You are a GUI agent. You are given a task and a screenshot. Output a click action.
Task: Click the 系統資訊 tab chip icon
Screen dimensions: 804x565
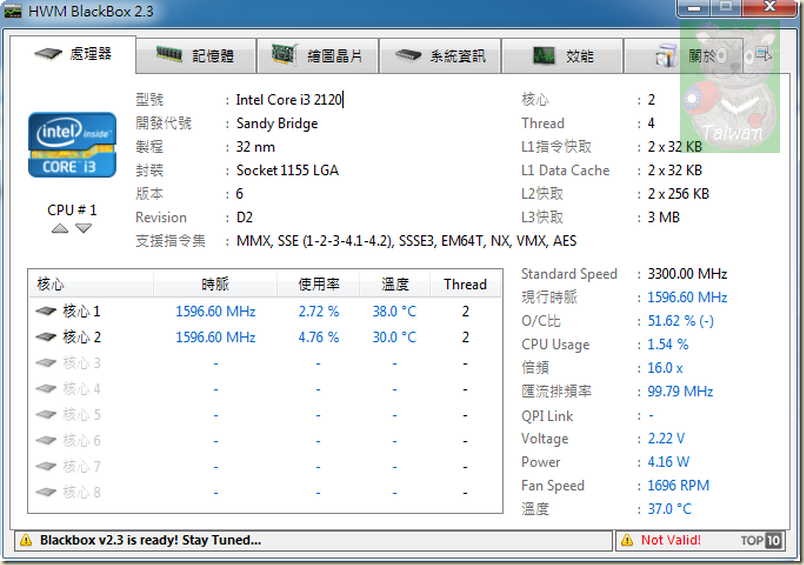point(408,55)
